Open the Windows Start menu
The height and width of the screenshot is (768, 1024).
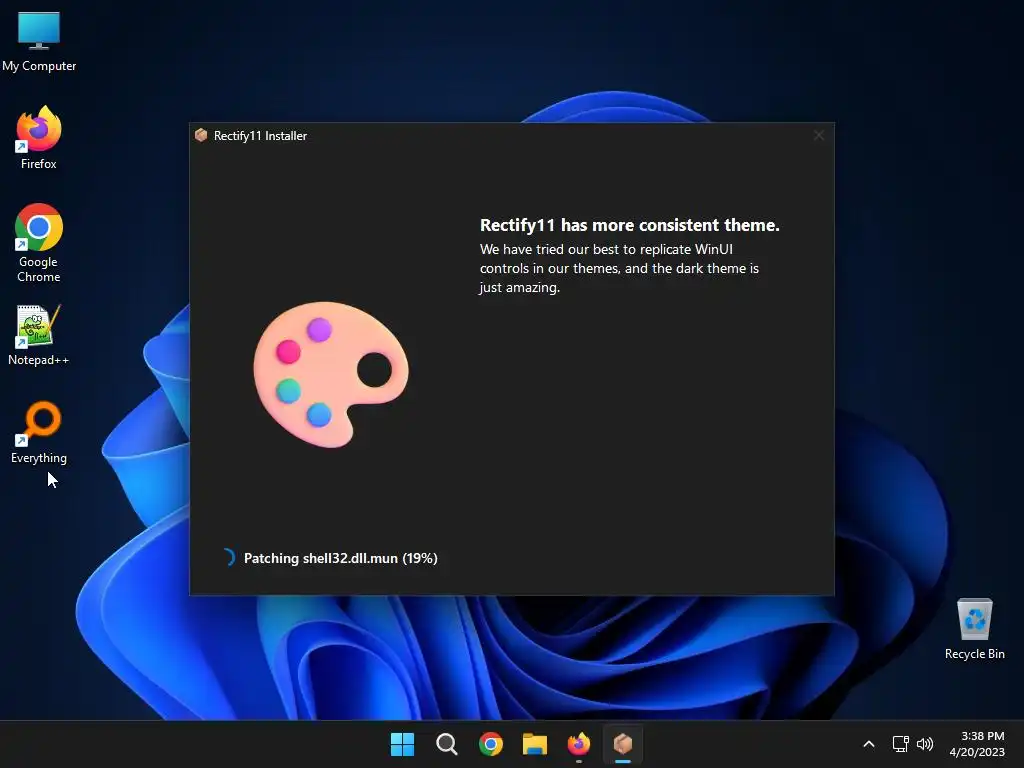(x=402, y=744)
